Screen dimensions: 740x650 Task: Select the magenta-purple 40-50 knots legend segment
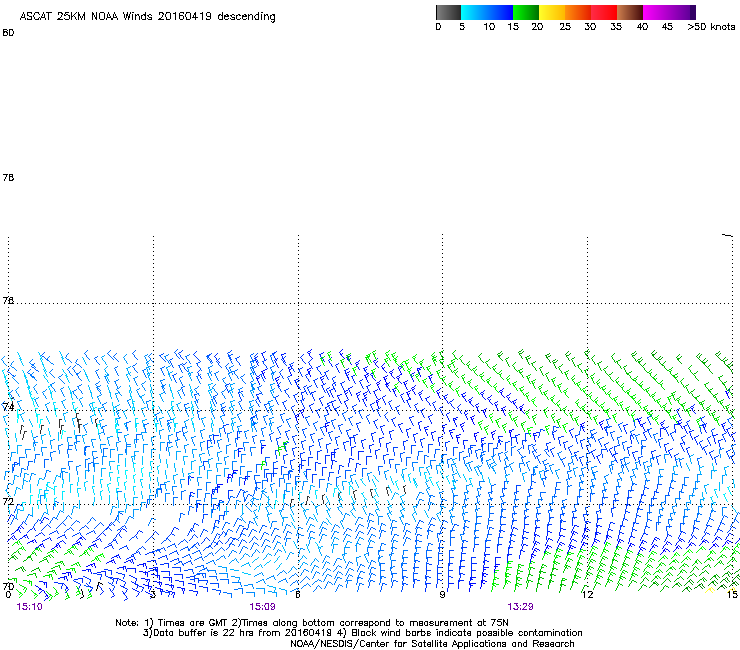pos(669,12)
